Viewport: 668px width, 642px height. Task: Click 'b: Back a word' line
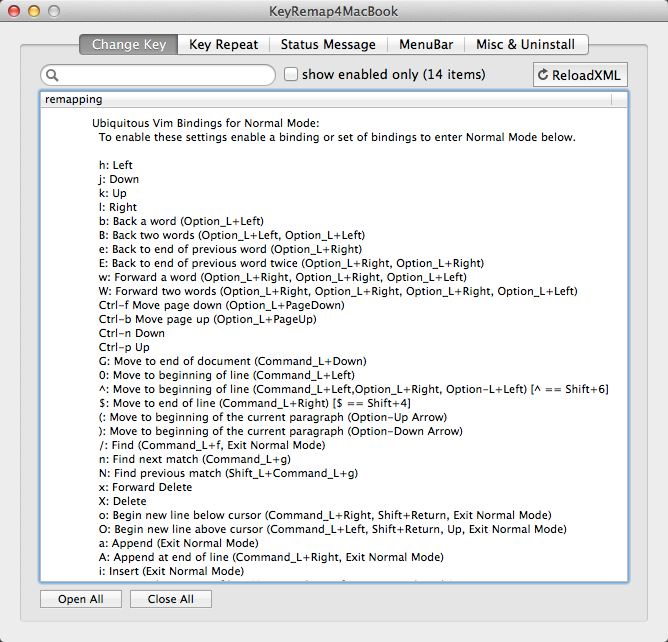[x=181, y=221]
